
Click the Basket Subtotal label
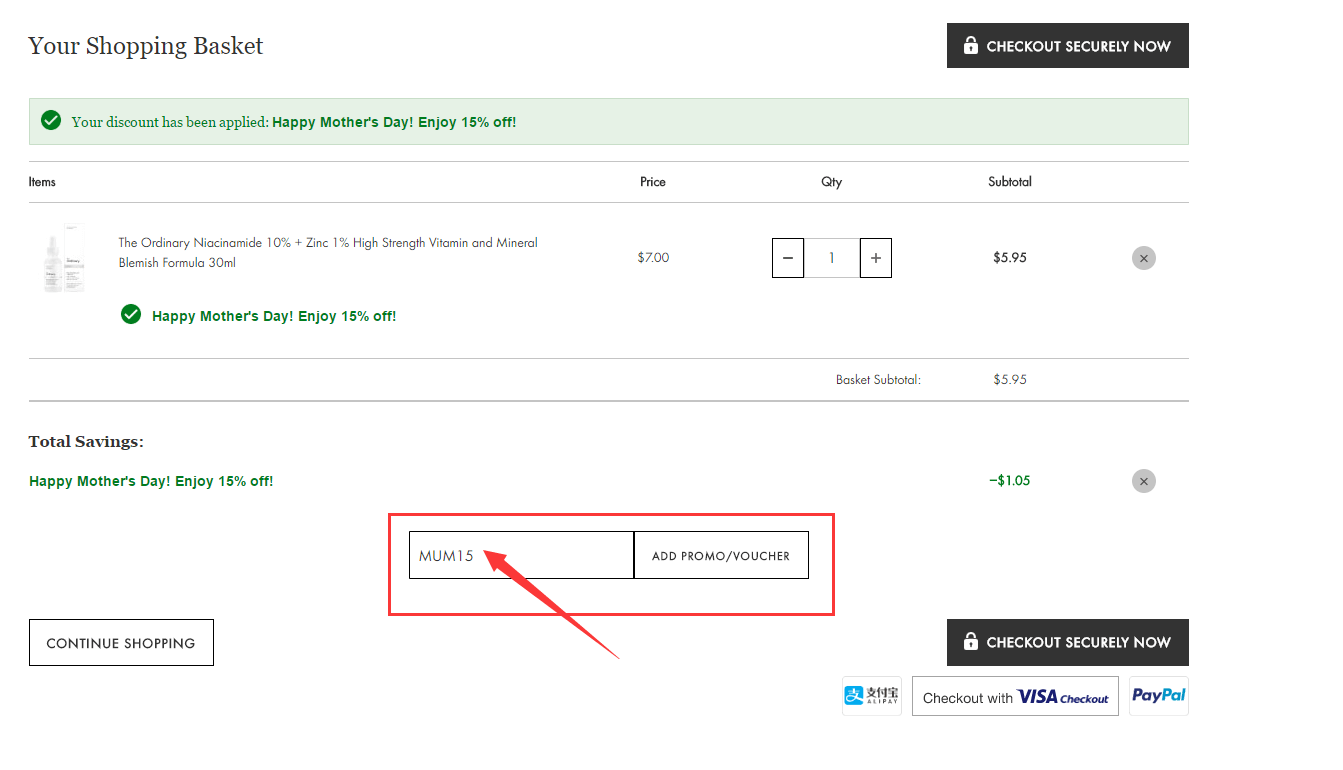[878, 380]
